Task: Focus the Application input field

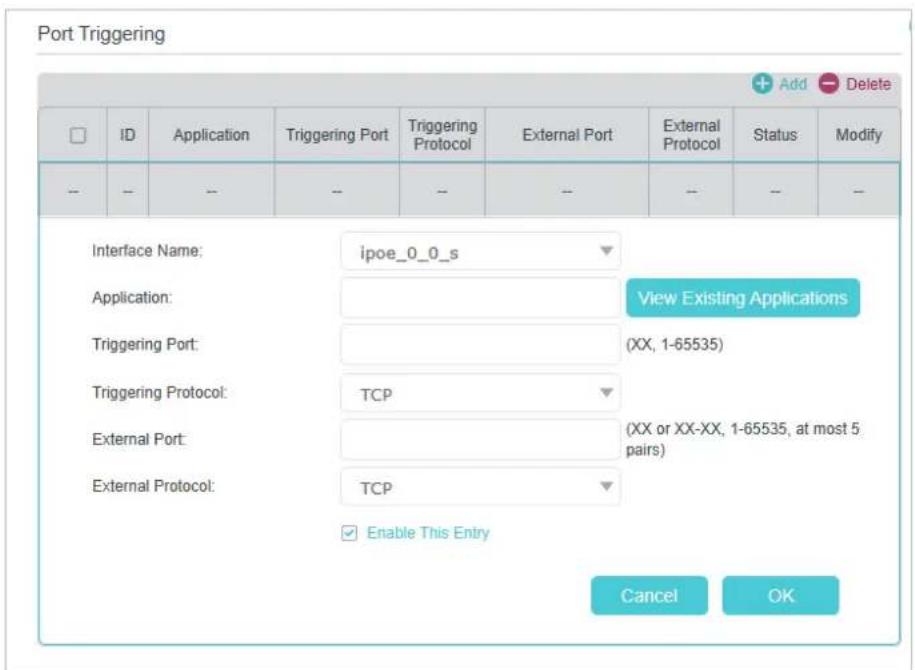Action: coord(480,298)
